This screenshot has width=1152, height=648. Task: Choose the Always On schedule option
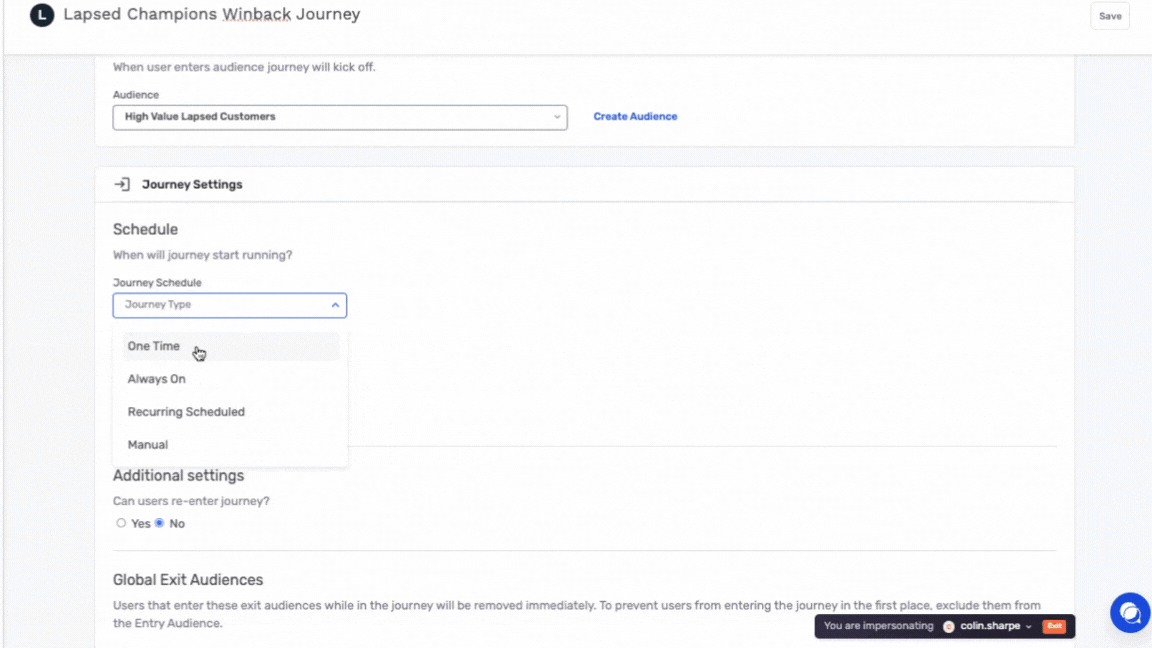coord(157,379)
